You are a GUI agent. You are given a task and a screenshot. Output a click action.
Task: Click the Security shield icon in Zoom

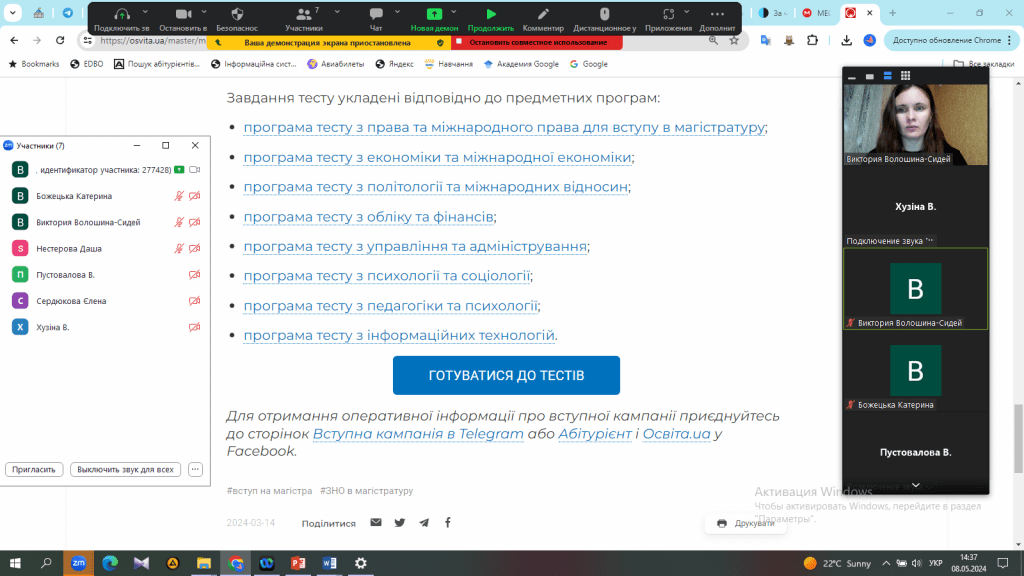tap(237, 18)
